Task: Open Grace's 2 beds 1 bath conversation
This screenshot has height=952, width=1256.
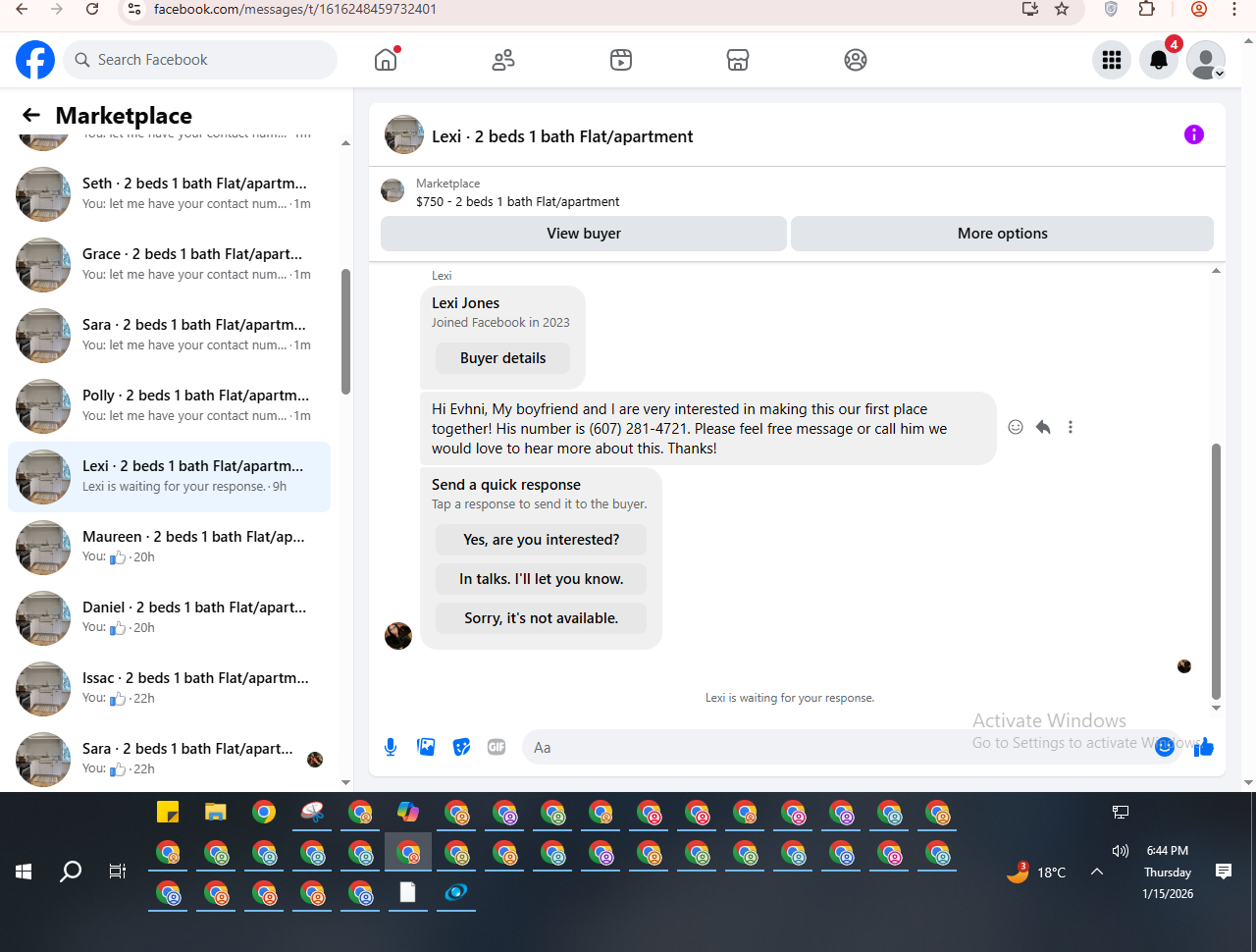Action: click(169, 265)
